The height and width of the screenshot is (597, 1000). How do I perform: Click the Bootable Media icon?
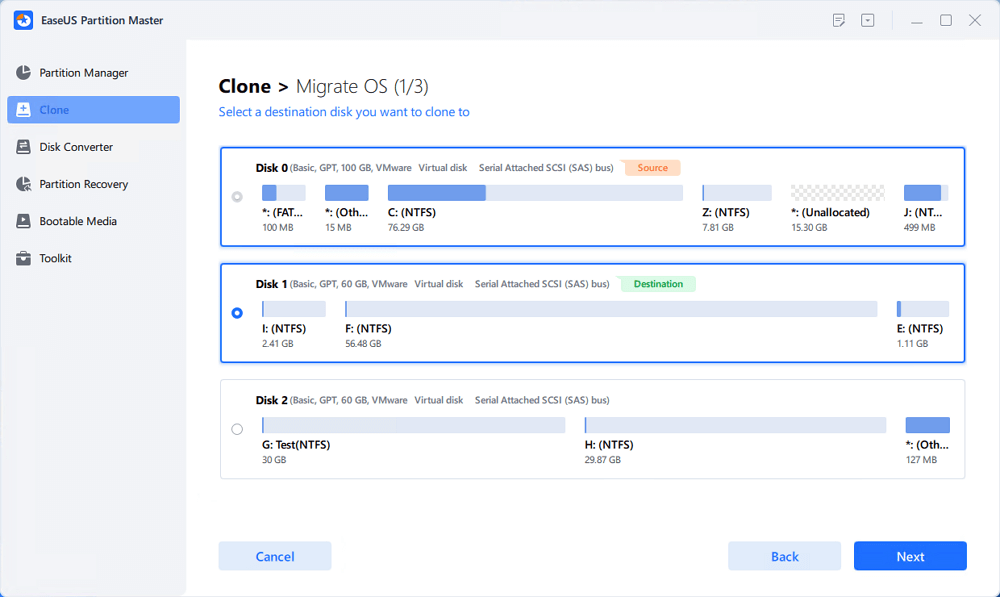click(23, 221)
